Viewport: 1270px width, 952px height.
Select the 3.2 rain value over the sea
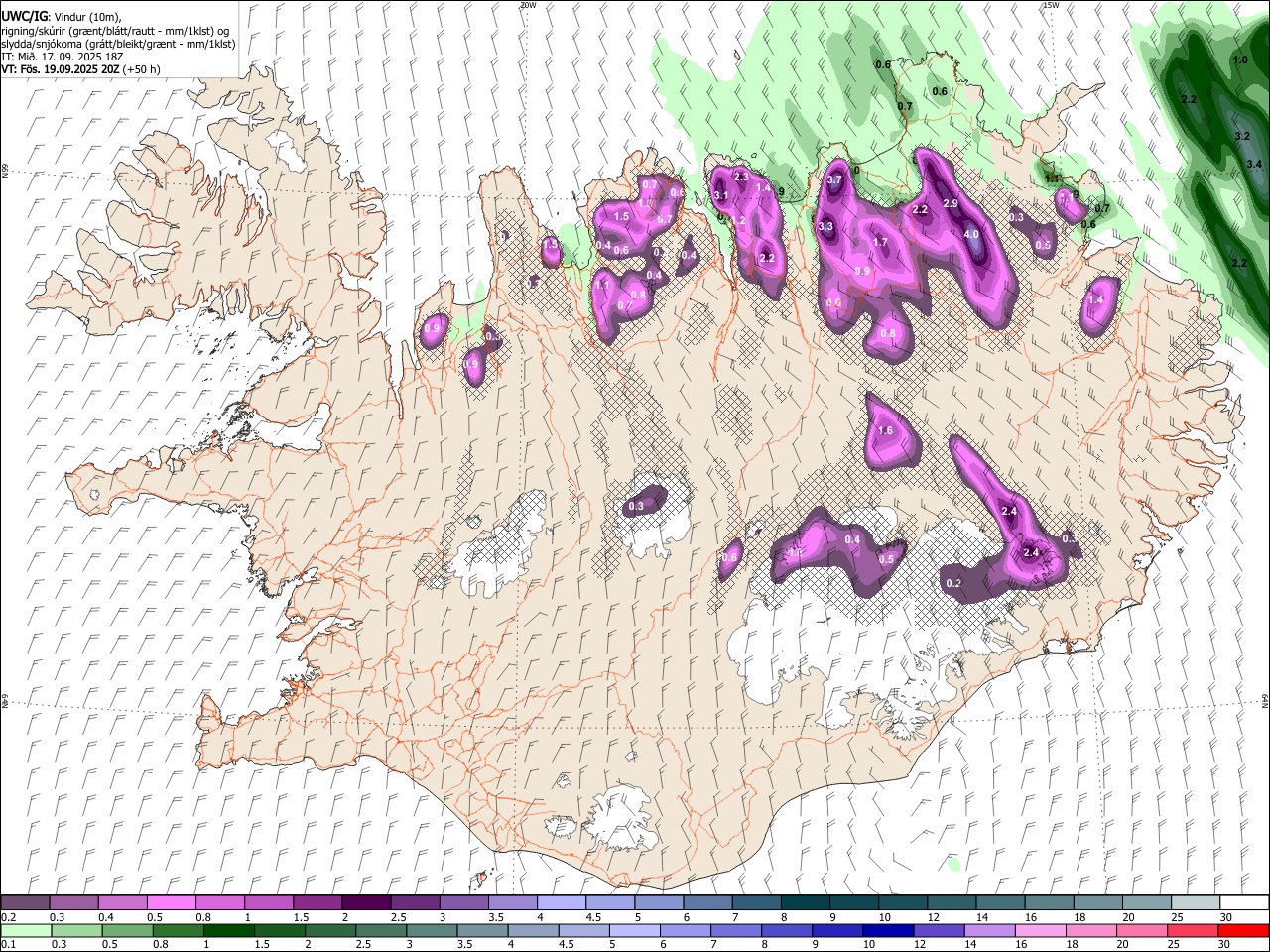pos(1242,135)
